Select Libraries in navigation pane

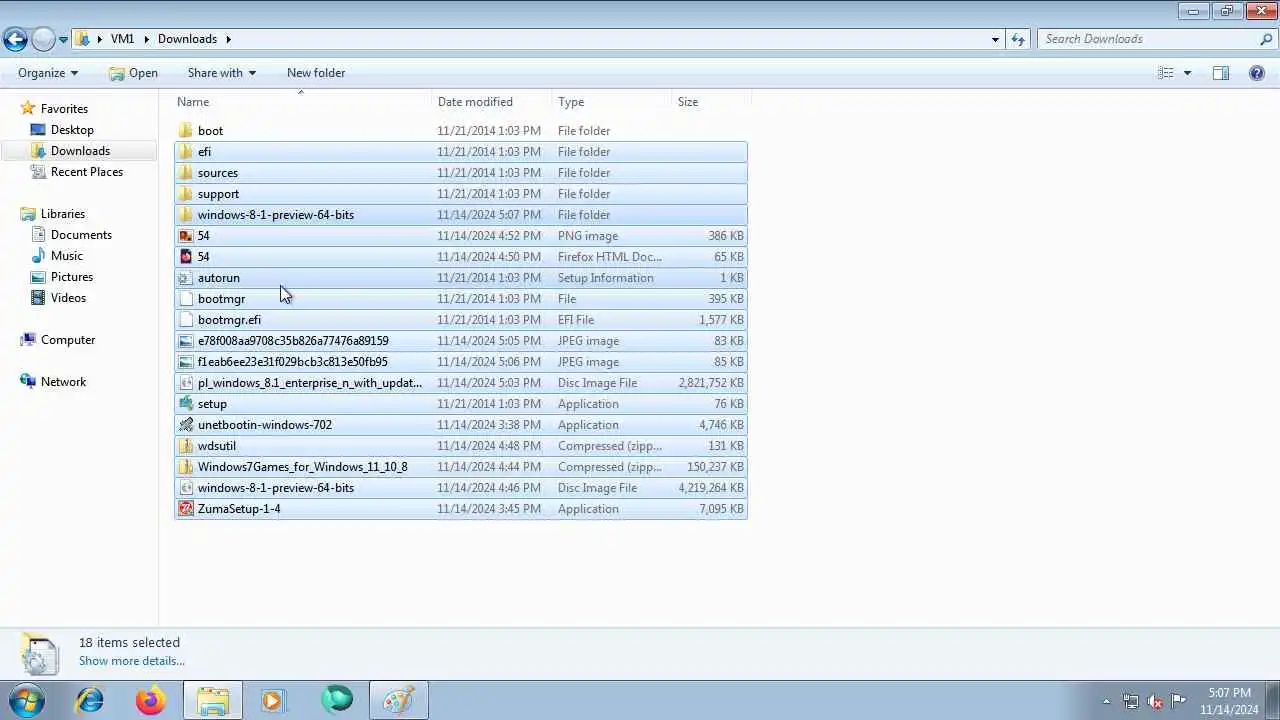62,214
